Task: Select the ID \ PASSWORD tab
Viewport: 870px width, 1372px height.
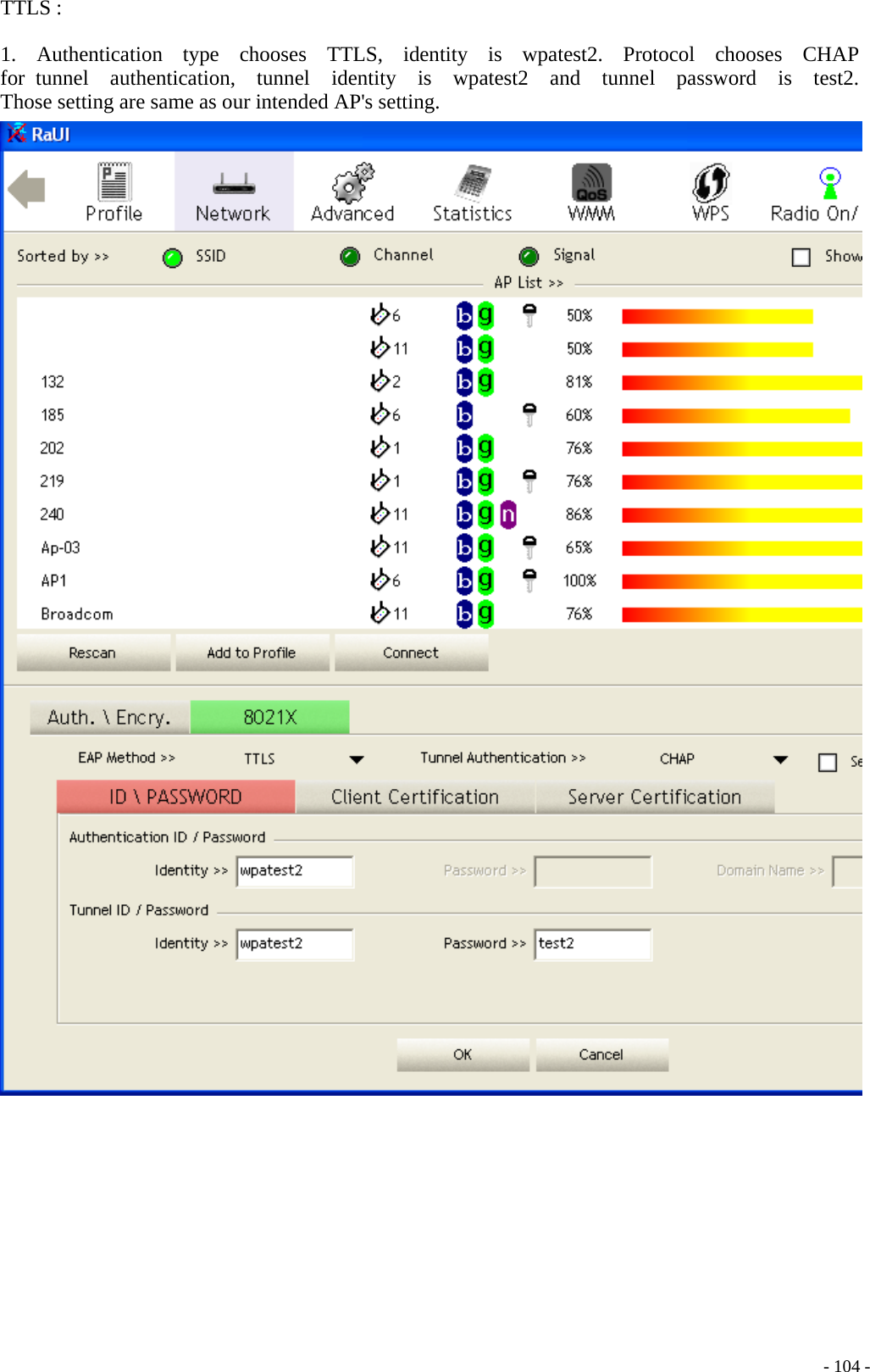Action: click(x=176, y=797)
